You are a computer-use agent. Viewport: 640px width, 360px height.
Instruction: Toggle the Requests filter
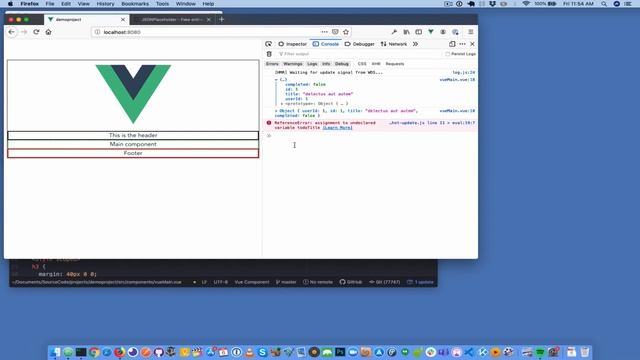point(395,64)
